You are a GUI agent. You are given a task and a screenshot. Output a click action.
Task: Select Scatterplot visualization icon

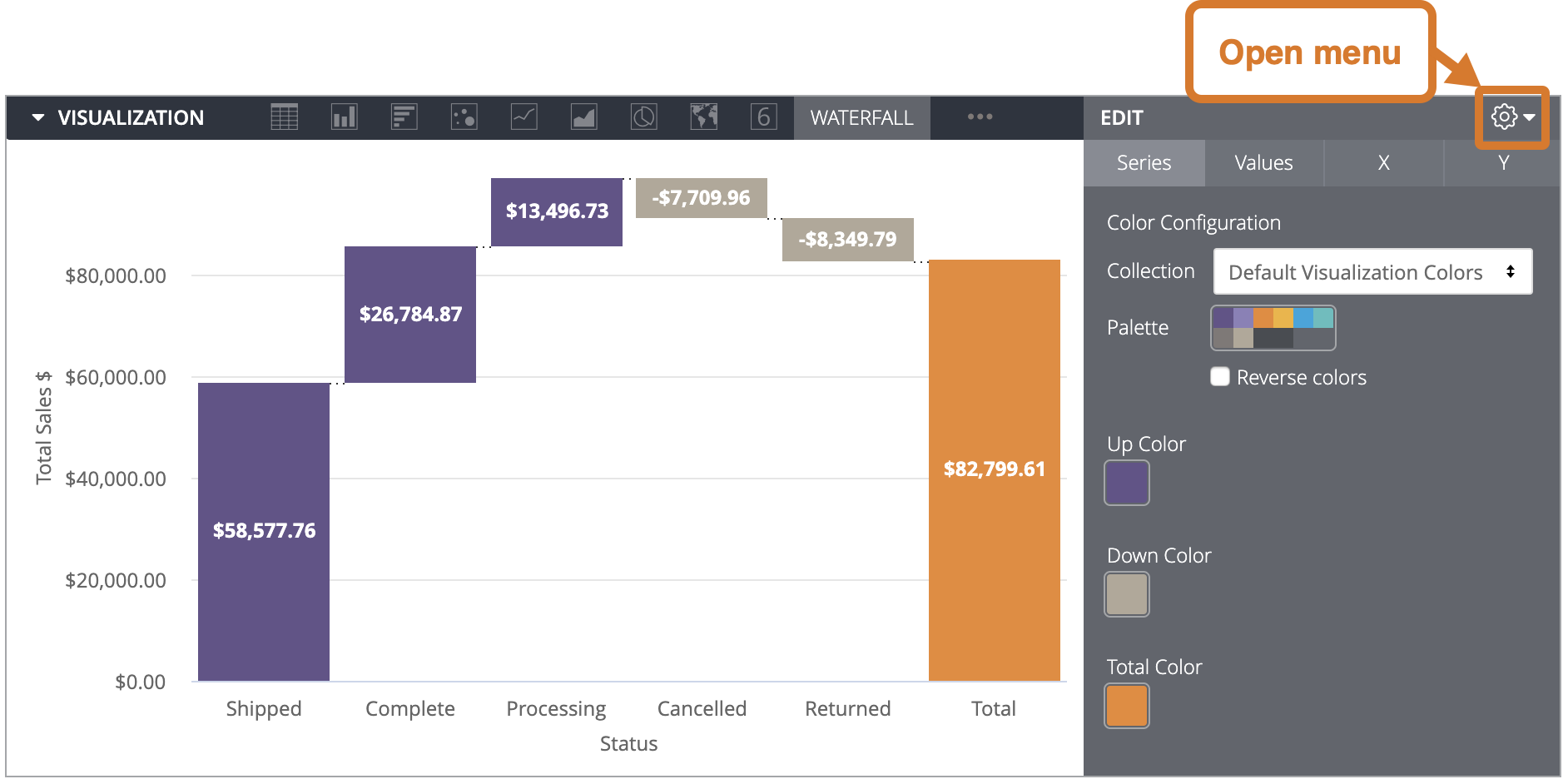tap(464, 117)
